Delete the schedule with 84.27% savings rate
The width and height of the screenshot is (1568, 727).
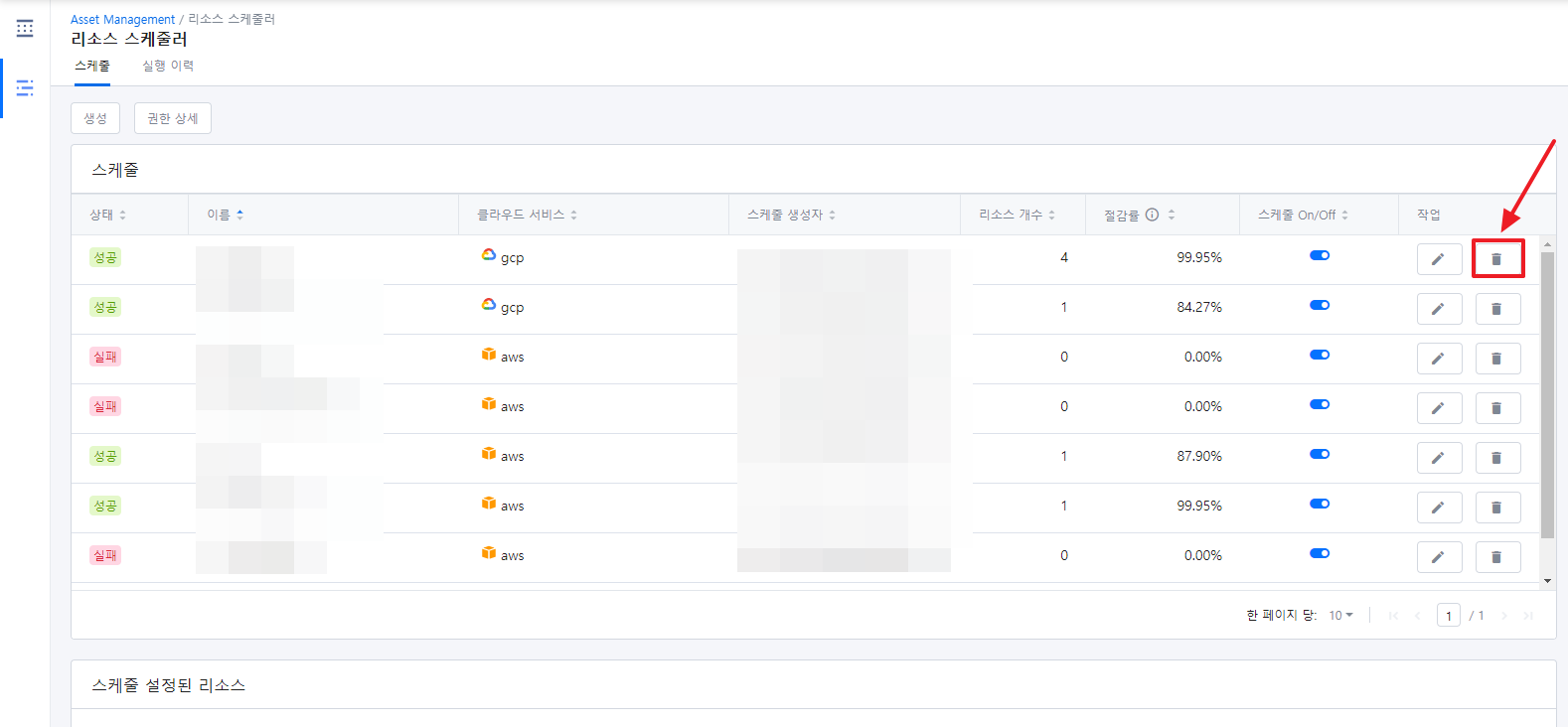(x=1496, y=309)
